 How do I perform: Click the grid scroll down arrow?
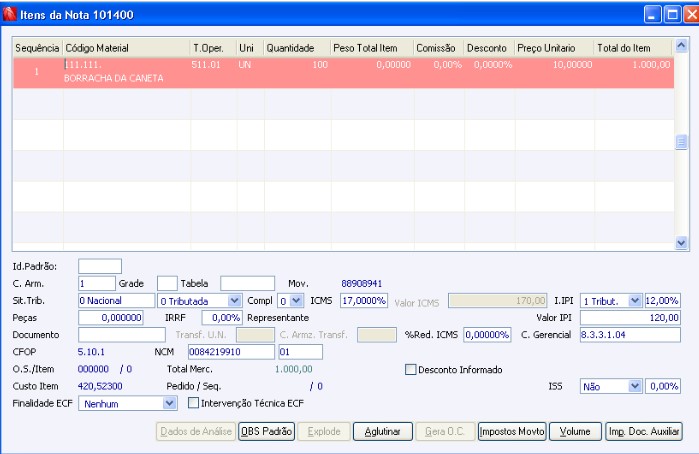(x=681, y=243)
